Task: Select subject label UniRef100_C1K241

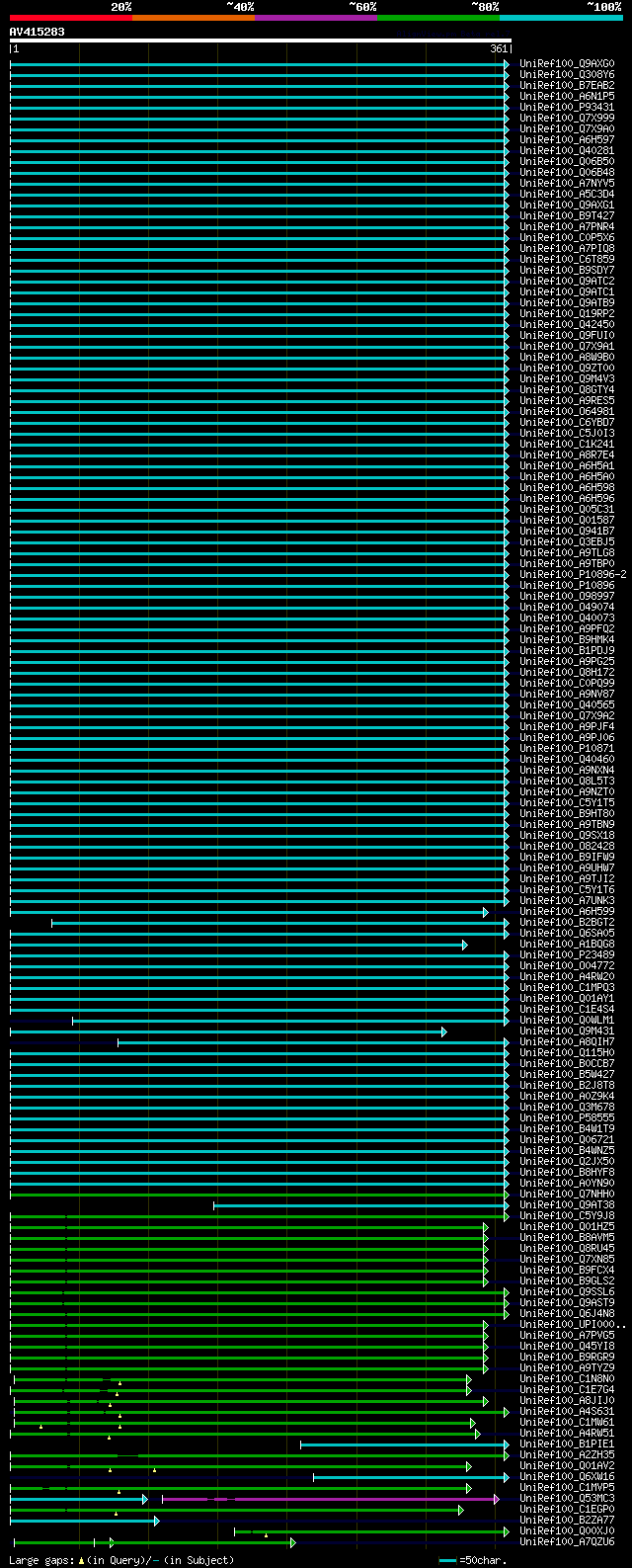Action: click(x=567, y=444)
